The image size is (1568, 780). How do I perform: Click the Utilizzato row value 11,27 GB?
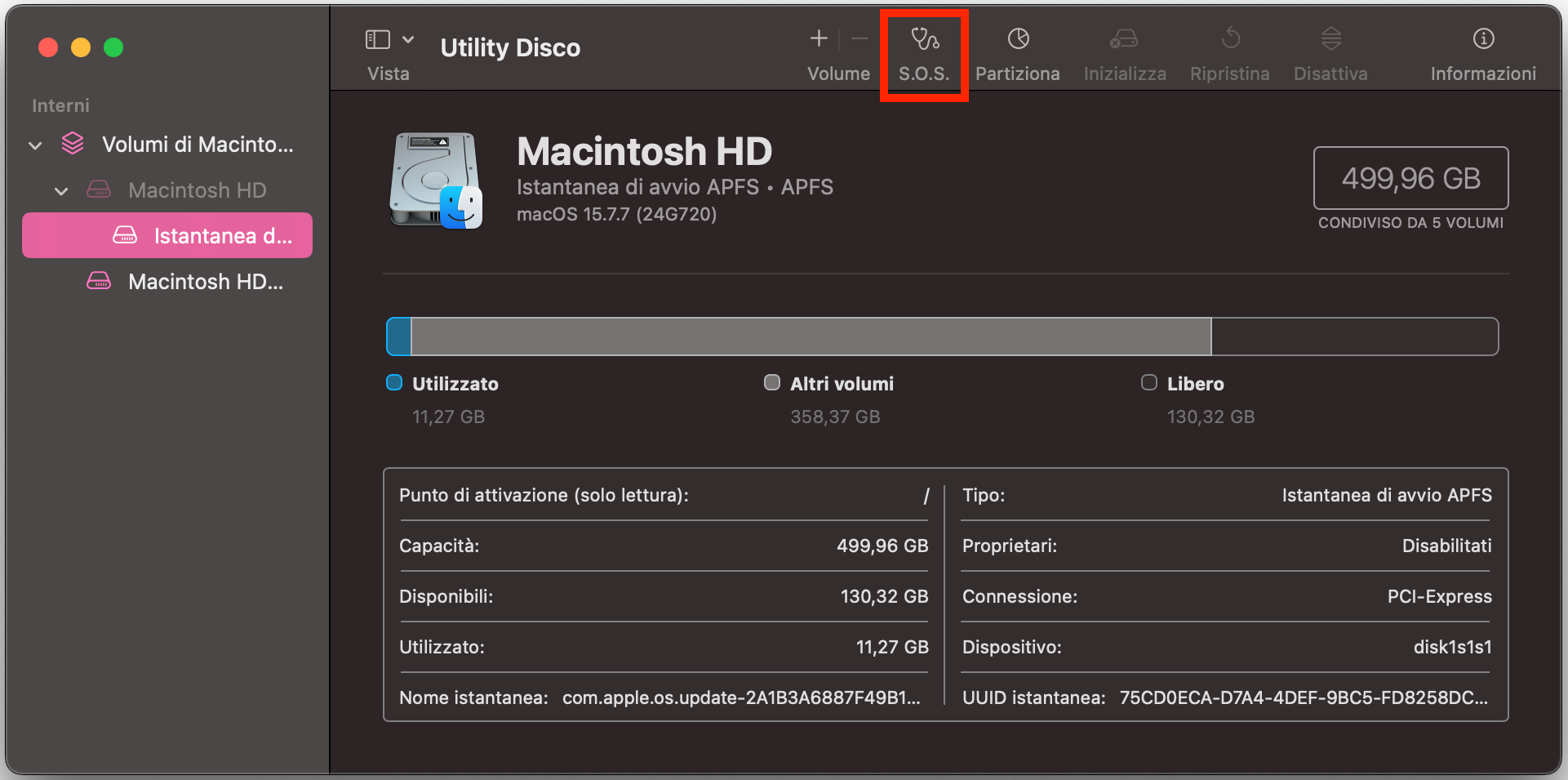(x=892, y=647)
